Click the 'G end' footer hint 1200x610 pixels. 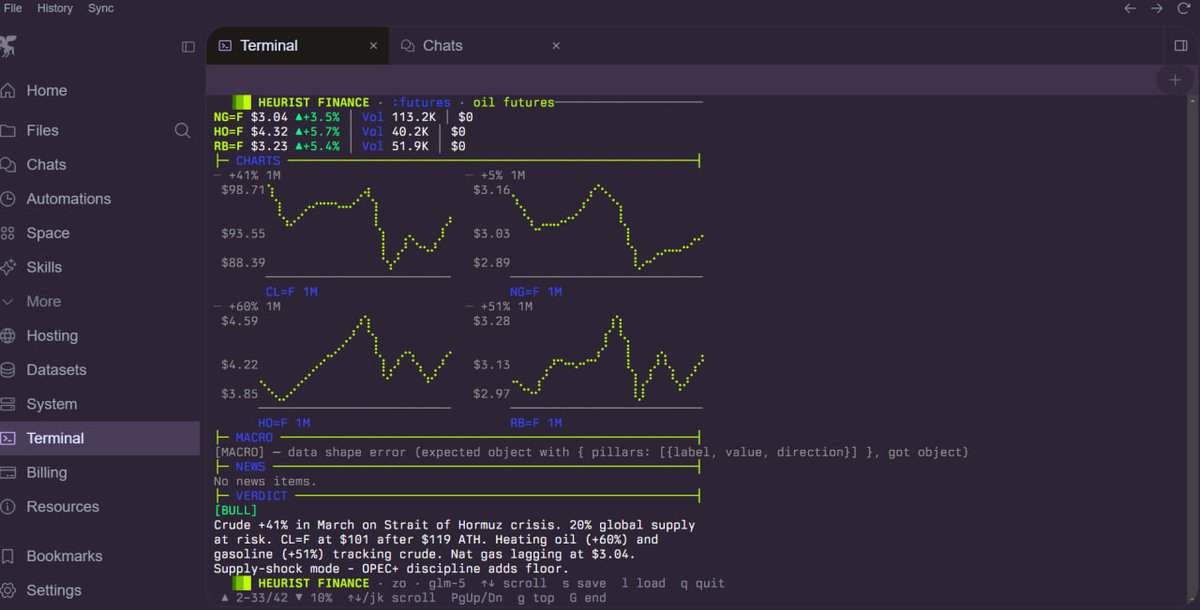588,598
